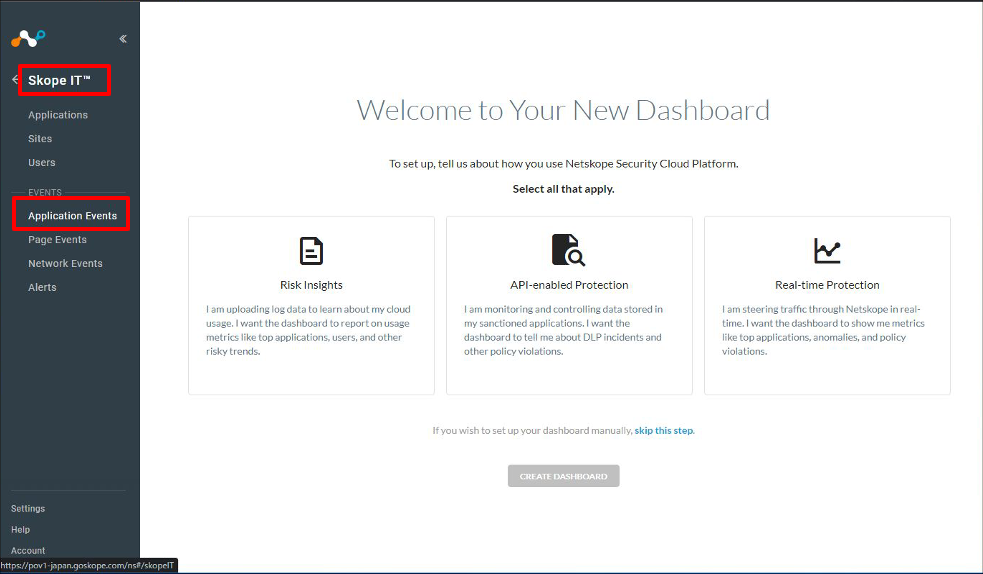The width and height of the screenshot is (983, 574).
Task: Click the skip this step link
Action: (x=664, y=430)
